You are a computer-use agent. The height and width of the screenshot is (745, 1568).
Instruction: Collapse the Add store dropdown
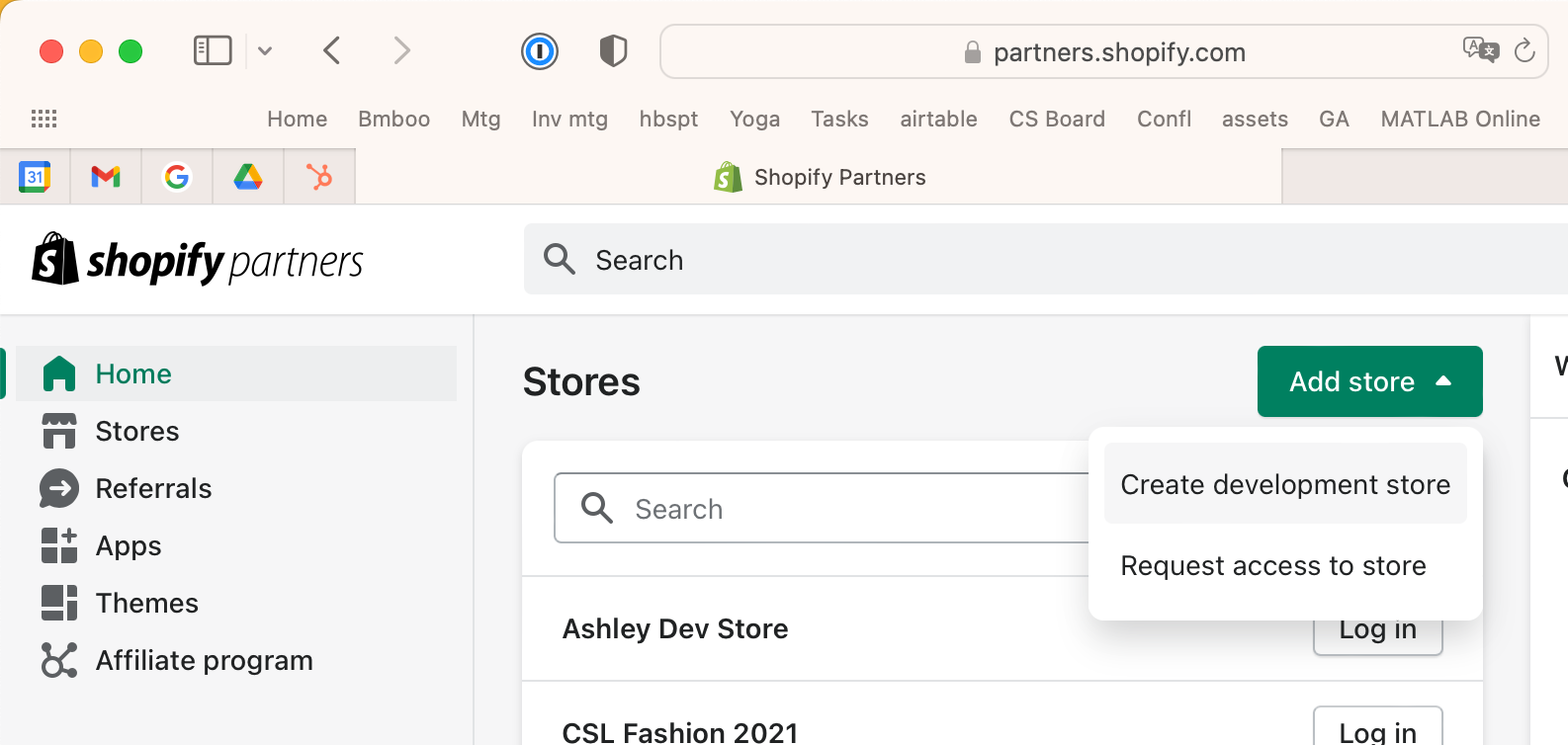tap(1369, 381)
